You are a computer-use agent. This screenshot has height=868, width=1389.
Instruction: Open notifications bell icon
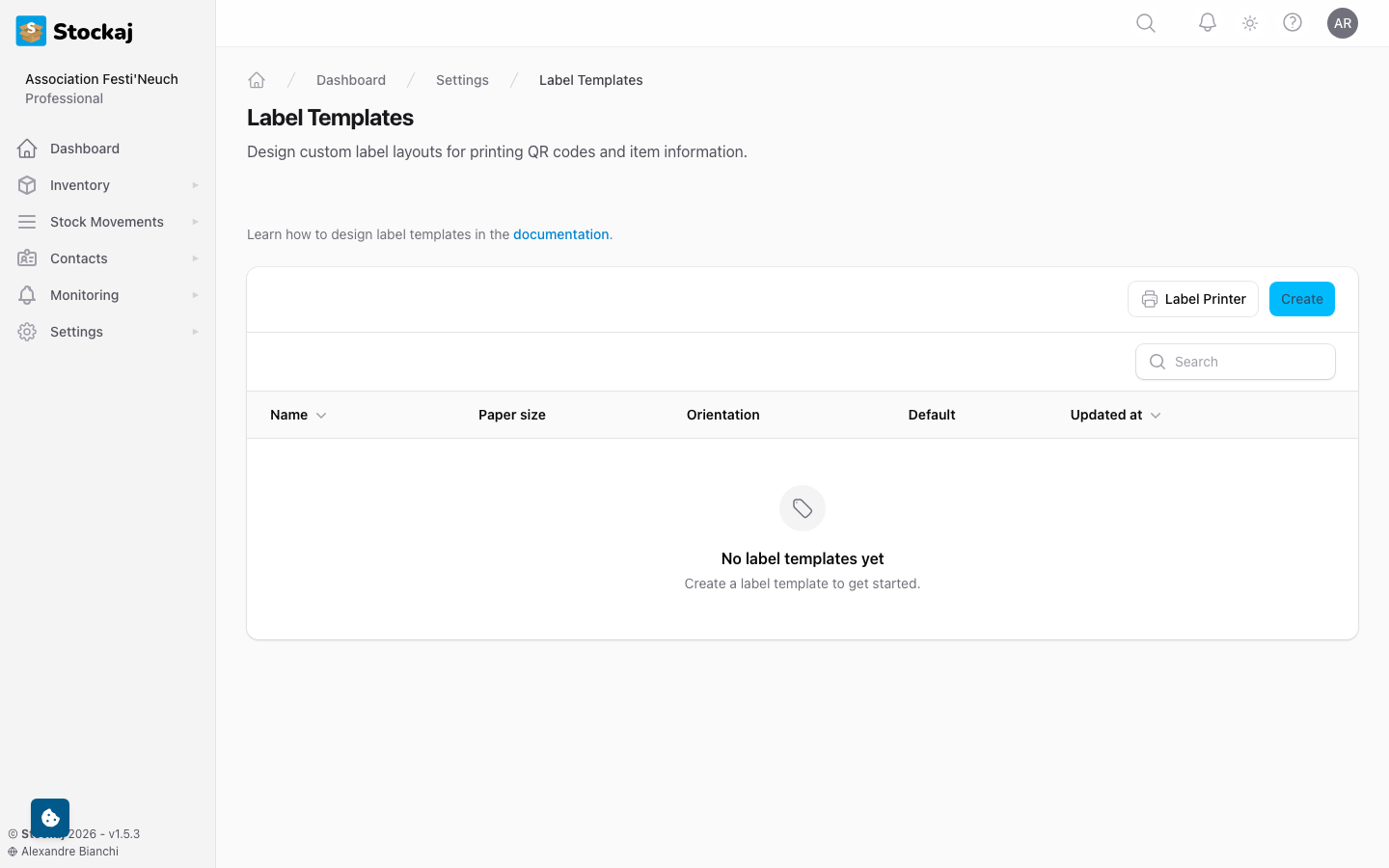pyautogui.click(x=1208, y=23)
